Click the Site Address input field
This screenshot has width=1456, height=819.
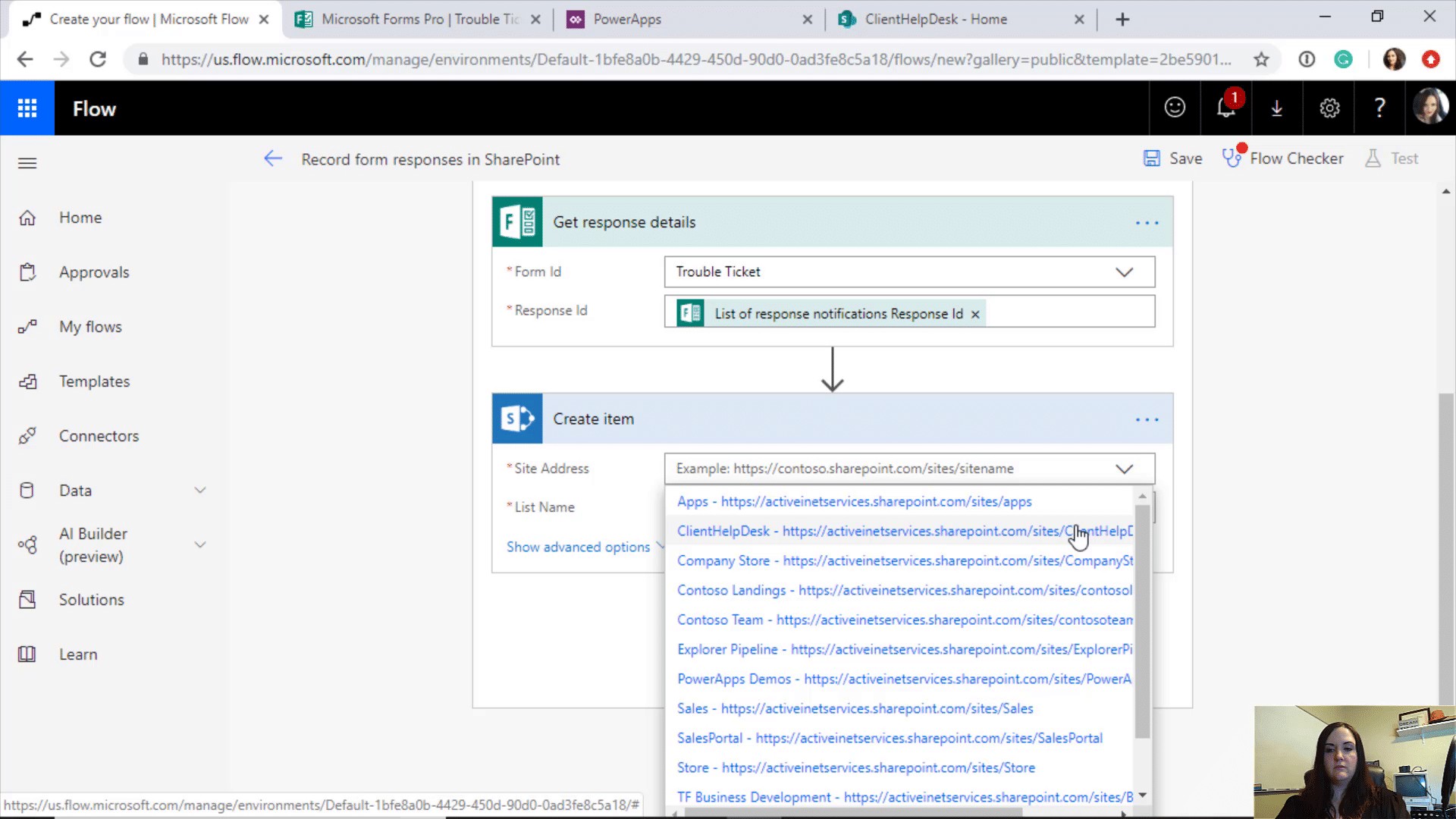pyautogui.click(x=909, y=469)
